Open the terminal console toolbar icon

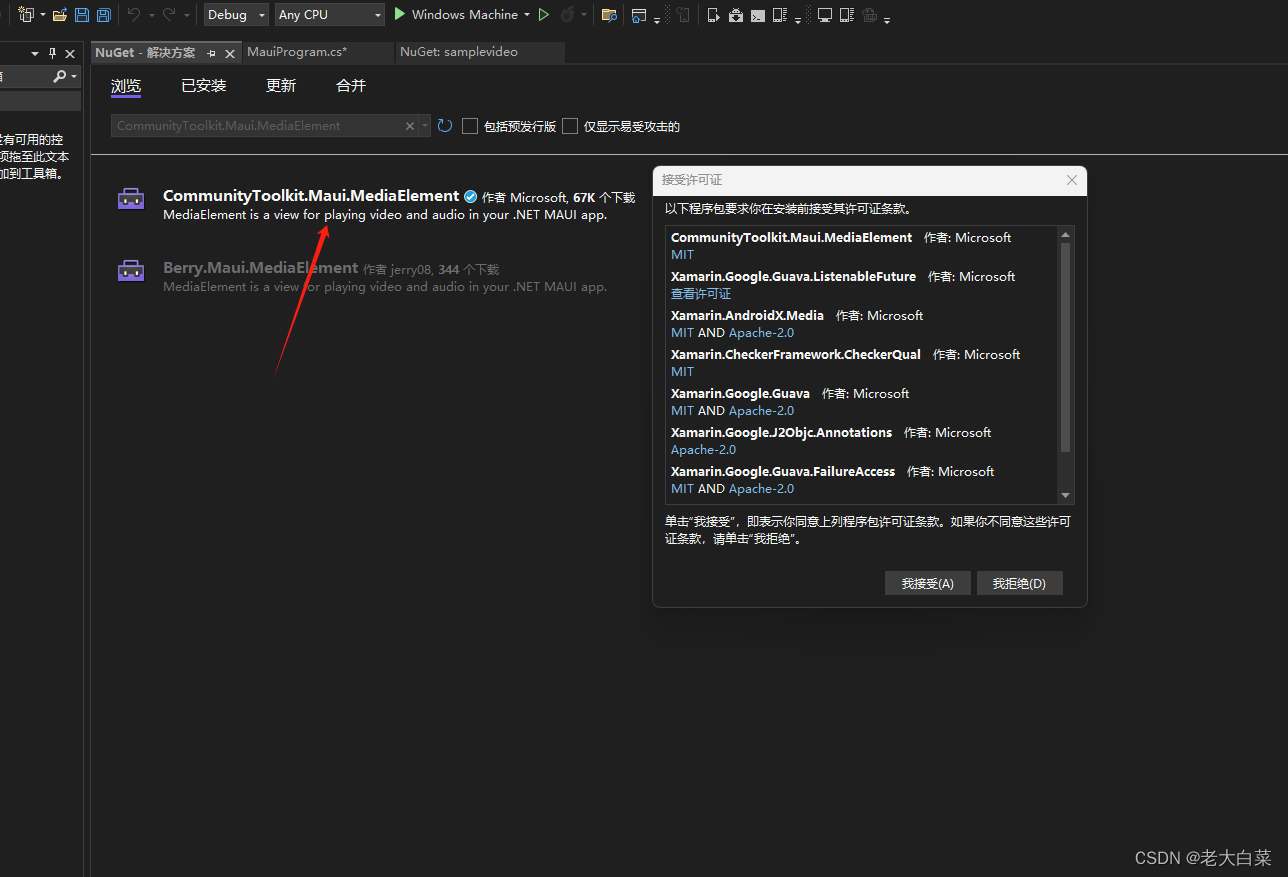point(758,14)
